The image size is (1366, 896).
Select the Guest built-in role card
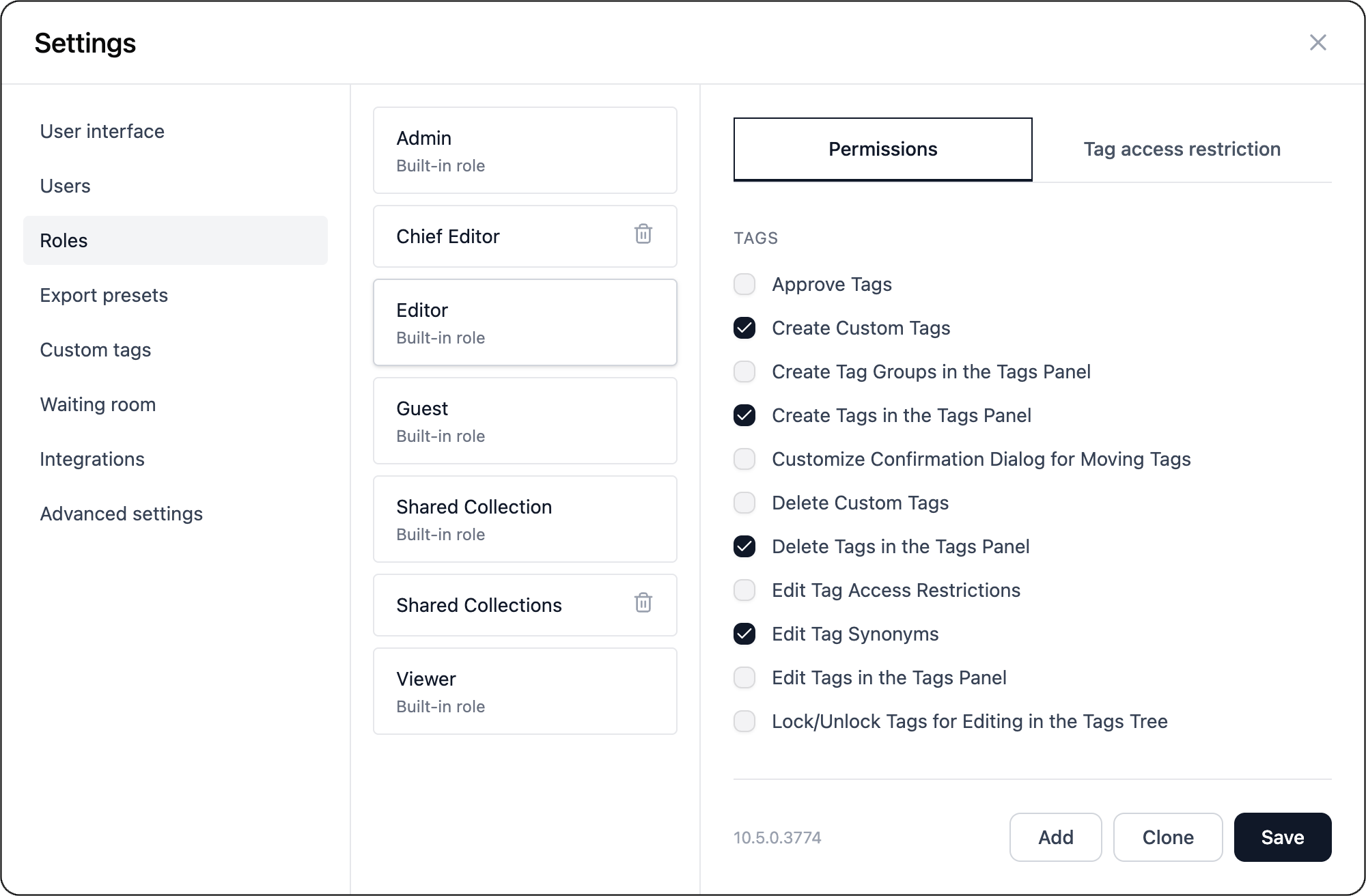tap(525, 421)
